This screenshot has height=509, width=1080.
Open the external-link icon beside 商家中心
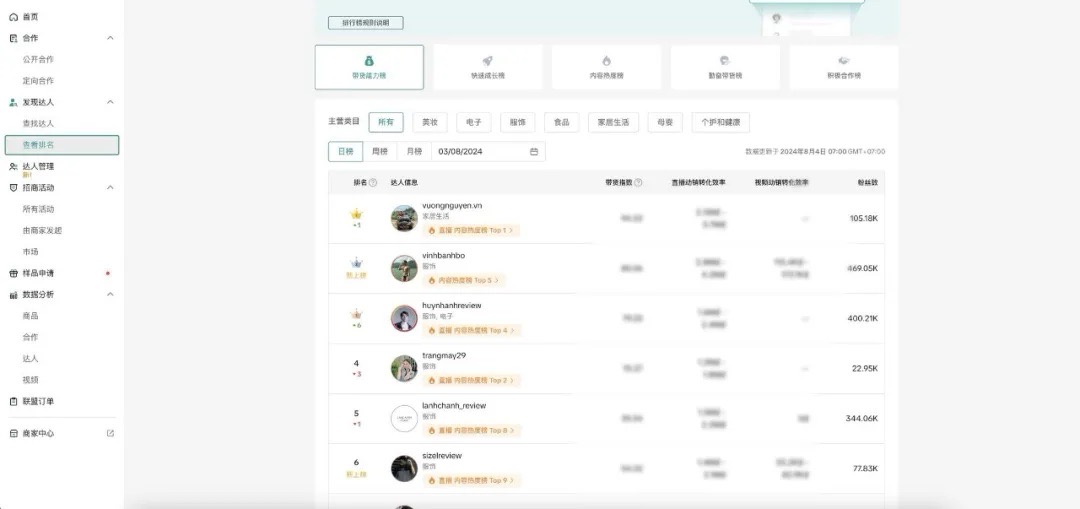click(110, 433)
